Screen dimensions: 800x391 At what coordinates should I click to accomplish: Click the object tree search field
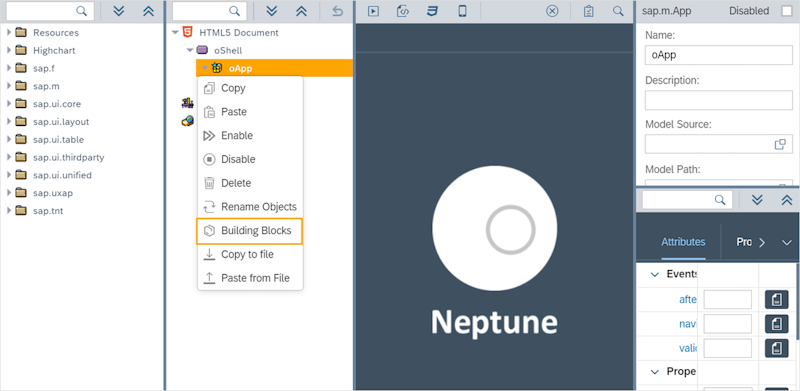click(x=210, y=11)
